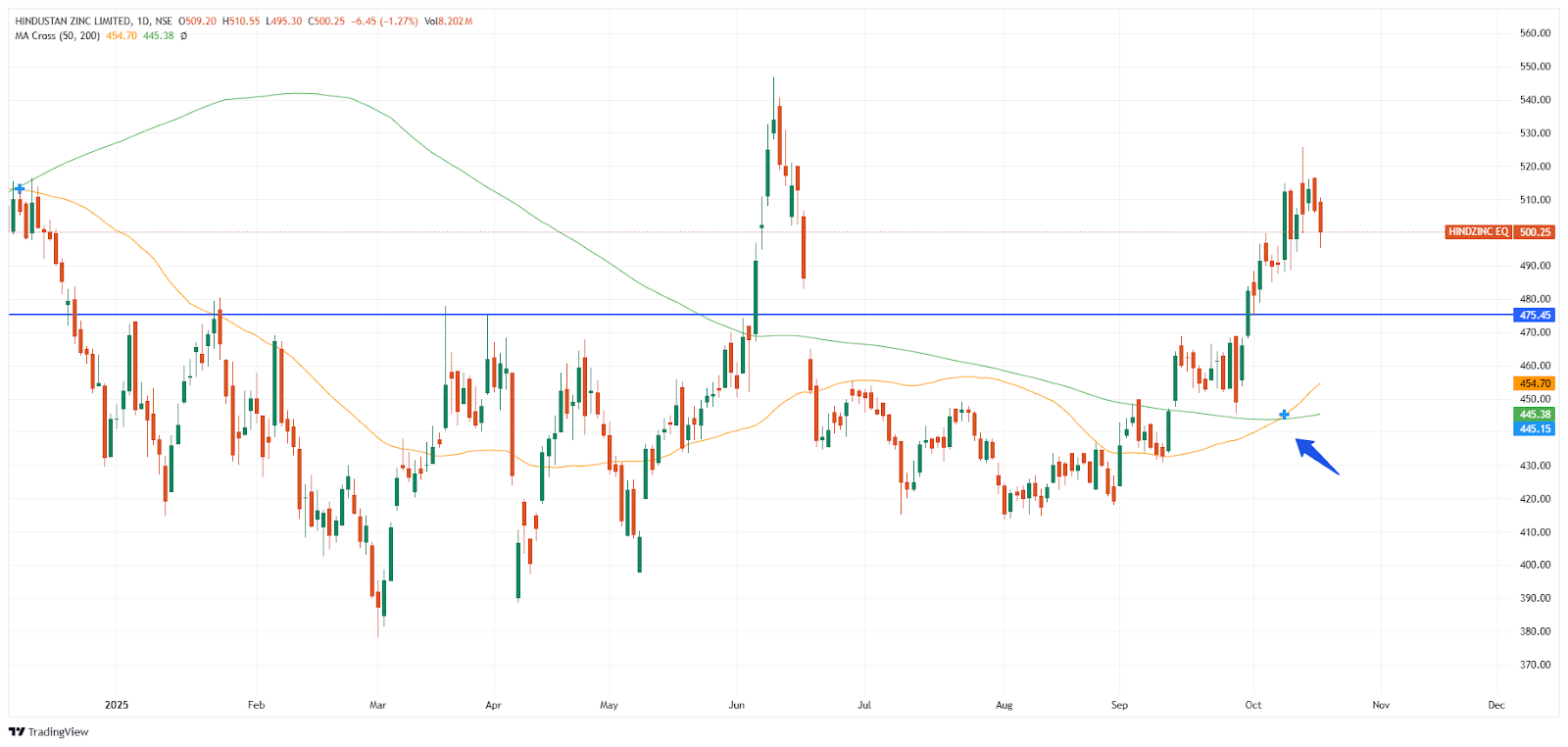Image resolution: width=1568 pixels, height=747 pixels.
Task: Click the blue 445.15 axis label
Action: pos(1535,429)
